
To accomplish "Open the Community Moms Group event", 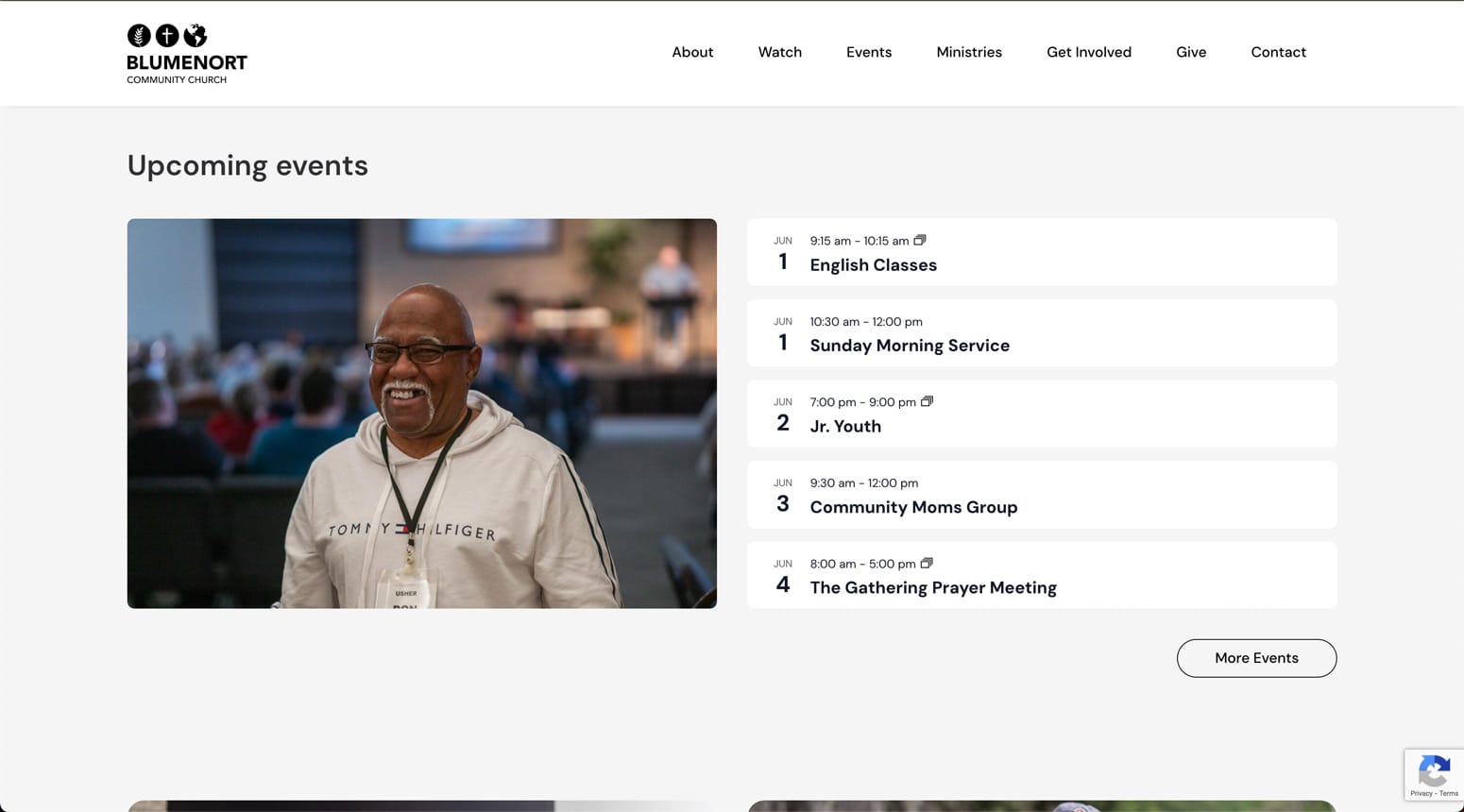I will tap(913, 507).
